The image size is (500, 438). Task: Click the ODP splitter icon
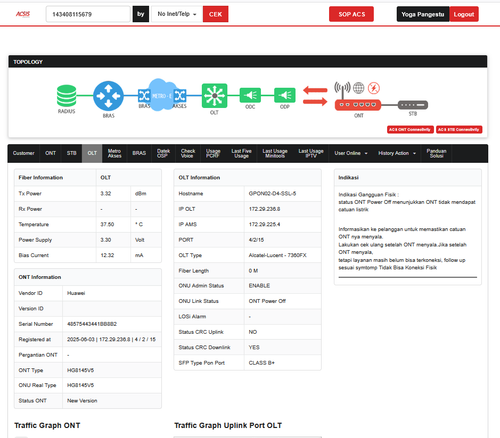pyautogui.click(x=285, y=95)
